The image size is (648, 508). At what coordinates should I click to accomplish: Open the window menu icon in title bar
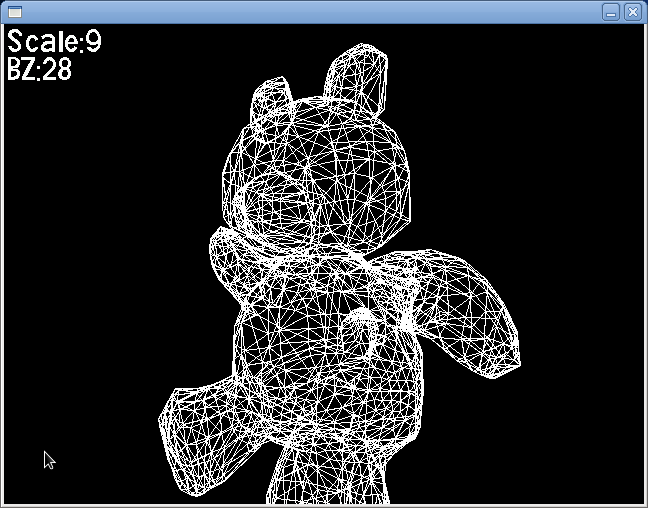[x=15, y=12]
